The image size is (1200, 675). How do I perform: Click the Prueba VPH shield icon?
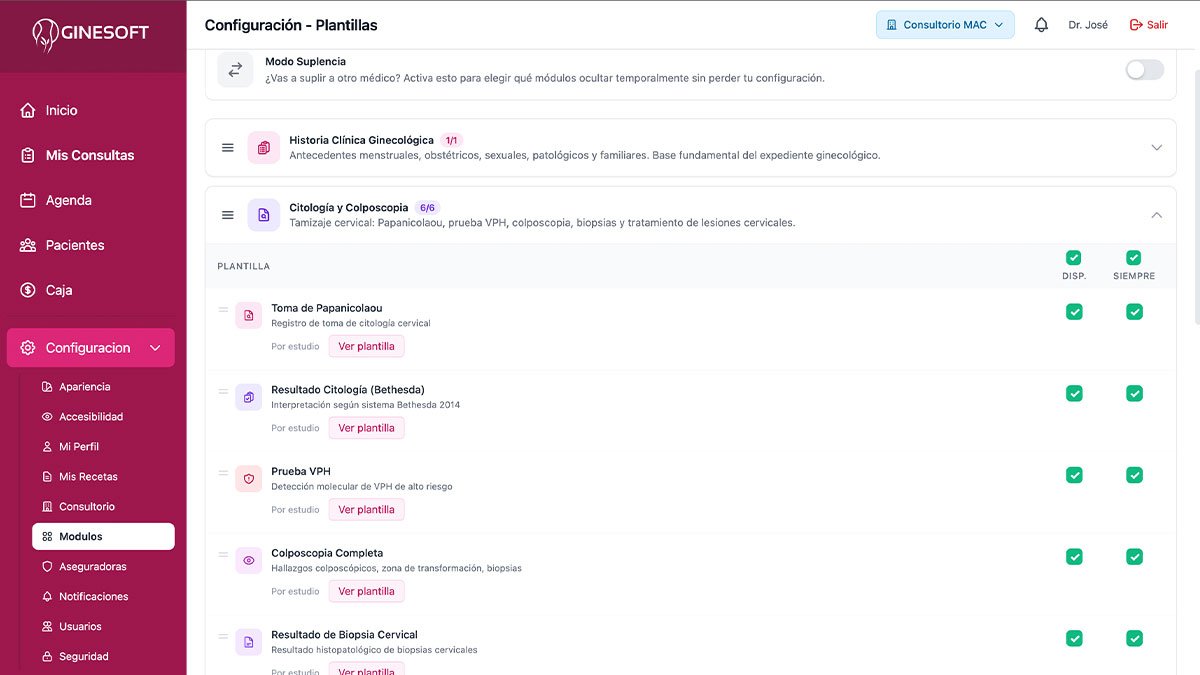click(x=249, y=479)
